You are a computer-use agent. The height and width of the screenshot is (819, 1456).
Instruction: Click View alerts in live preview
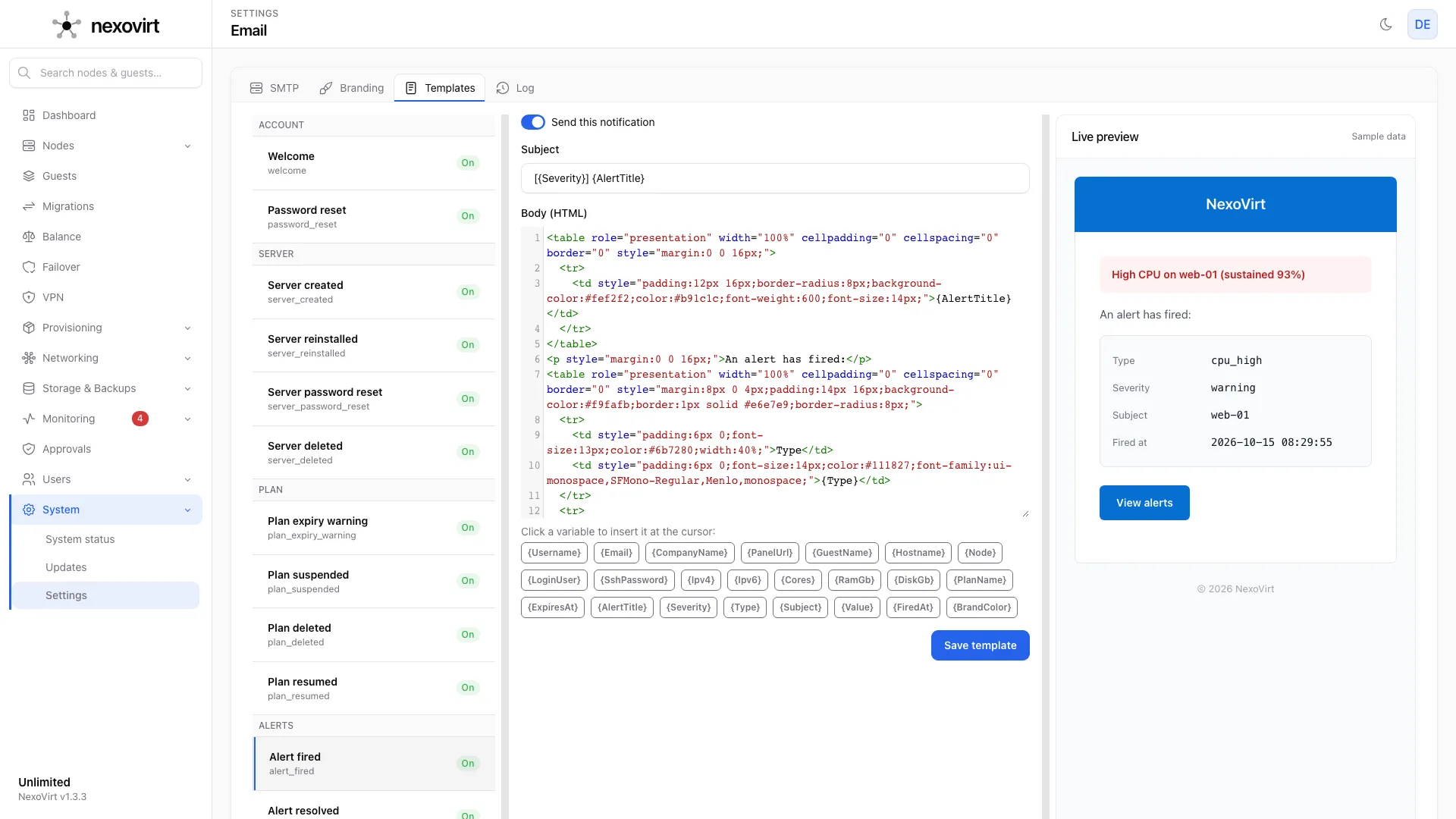point(1144,503)
